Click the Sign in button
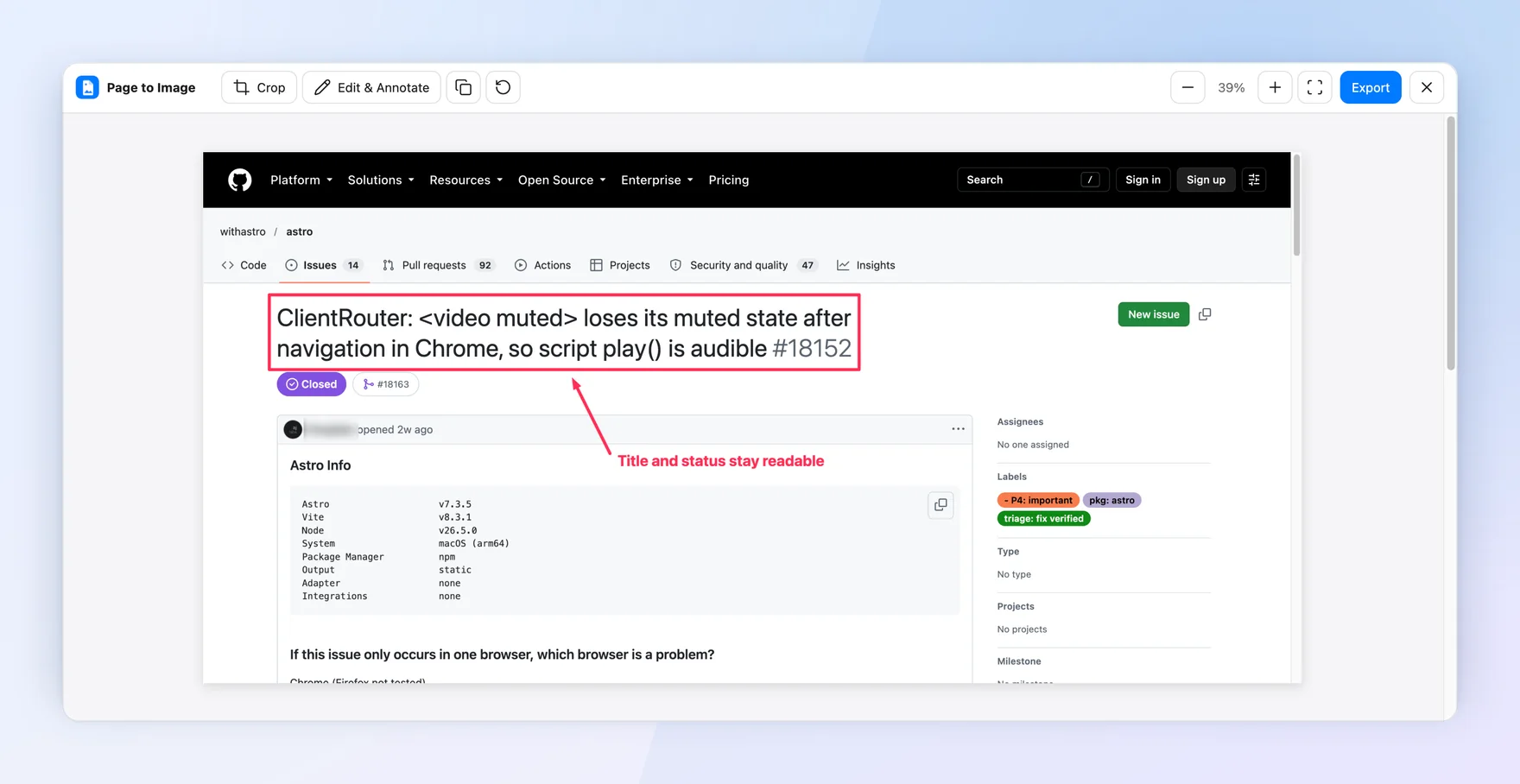The height and width of the screenshot is (784, 1520). point(1143,180)
